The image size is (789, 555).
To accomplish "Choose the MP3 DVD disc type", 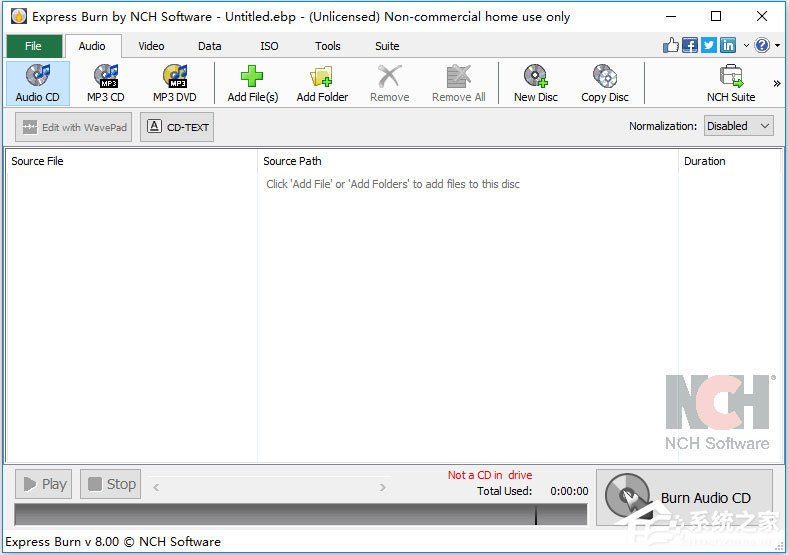I will 175,84.
